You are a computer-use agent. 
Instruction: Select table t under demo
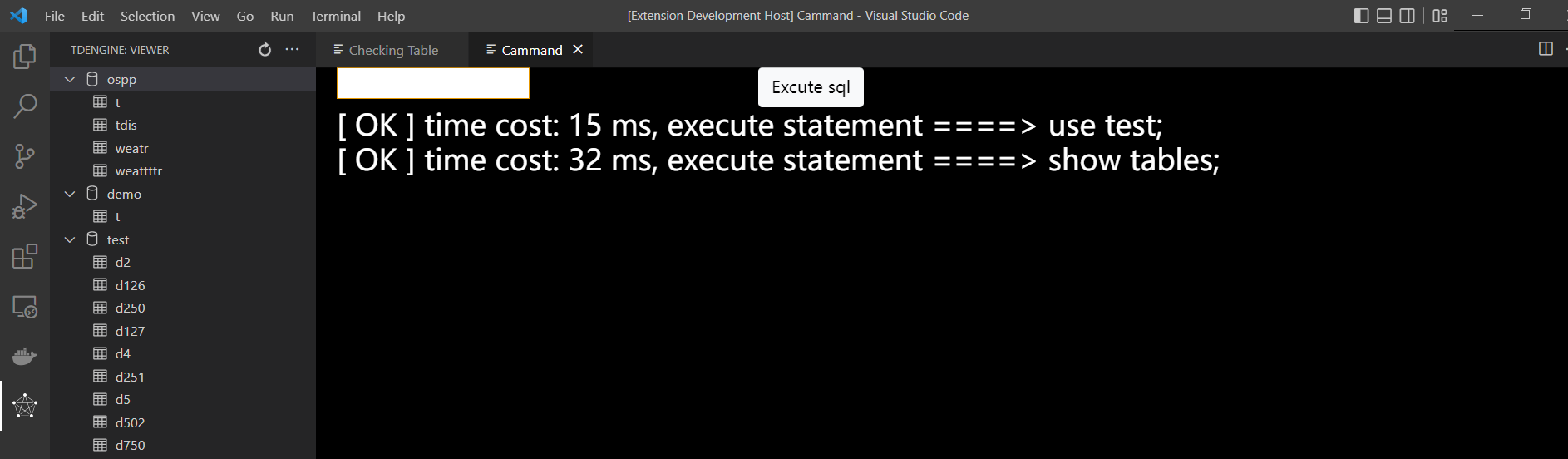coord(183,216)
